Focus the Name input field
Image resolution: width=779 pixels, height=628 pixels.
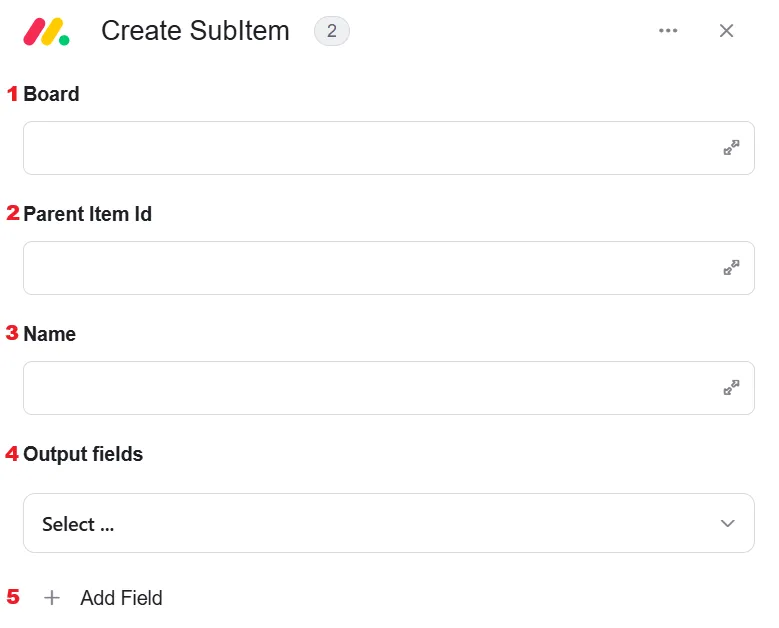click(389, 388)
